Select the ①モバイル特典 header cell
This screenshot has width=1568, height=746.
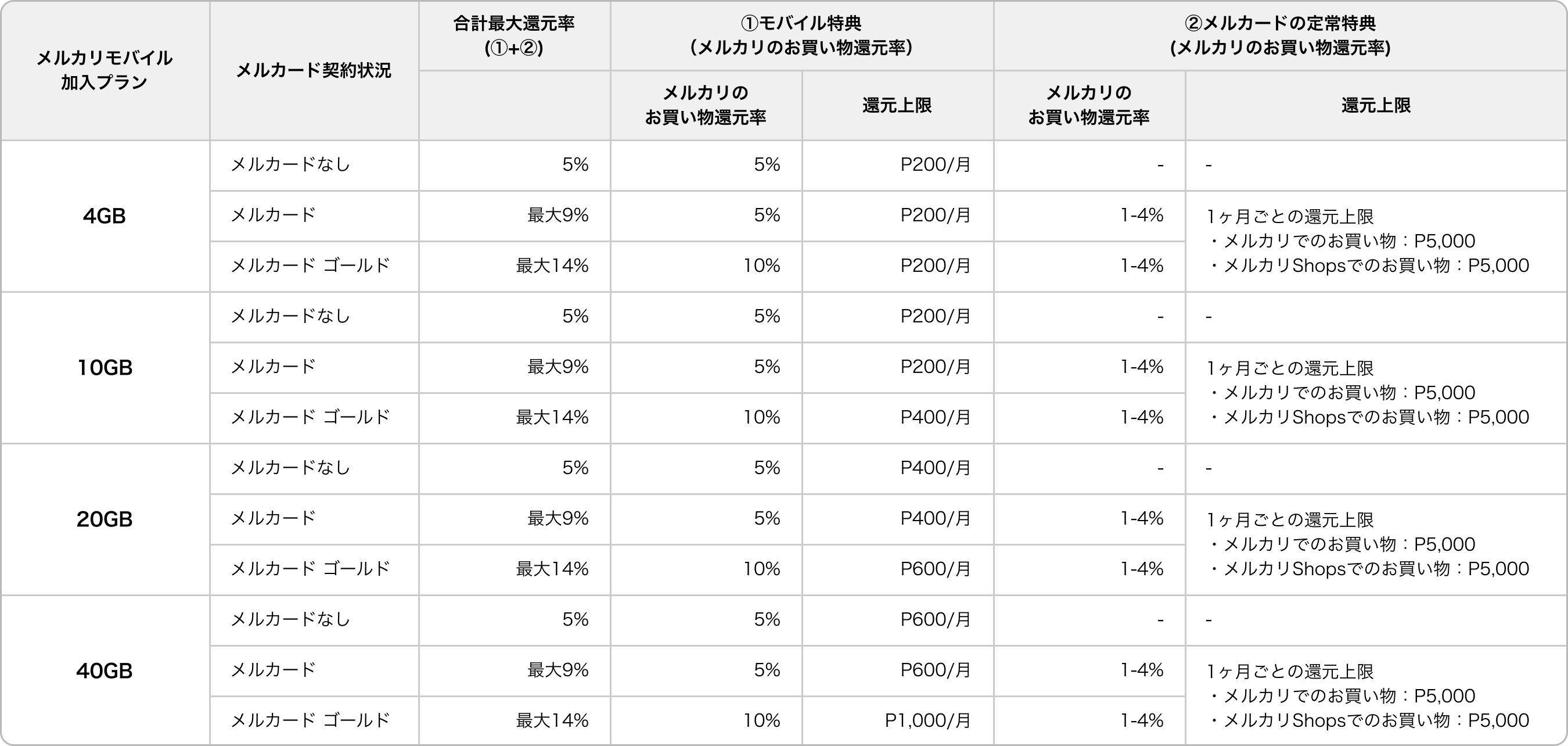click(801, 35)
